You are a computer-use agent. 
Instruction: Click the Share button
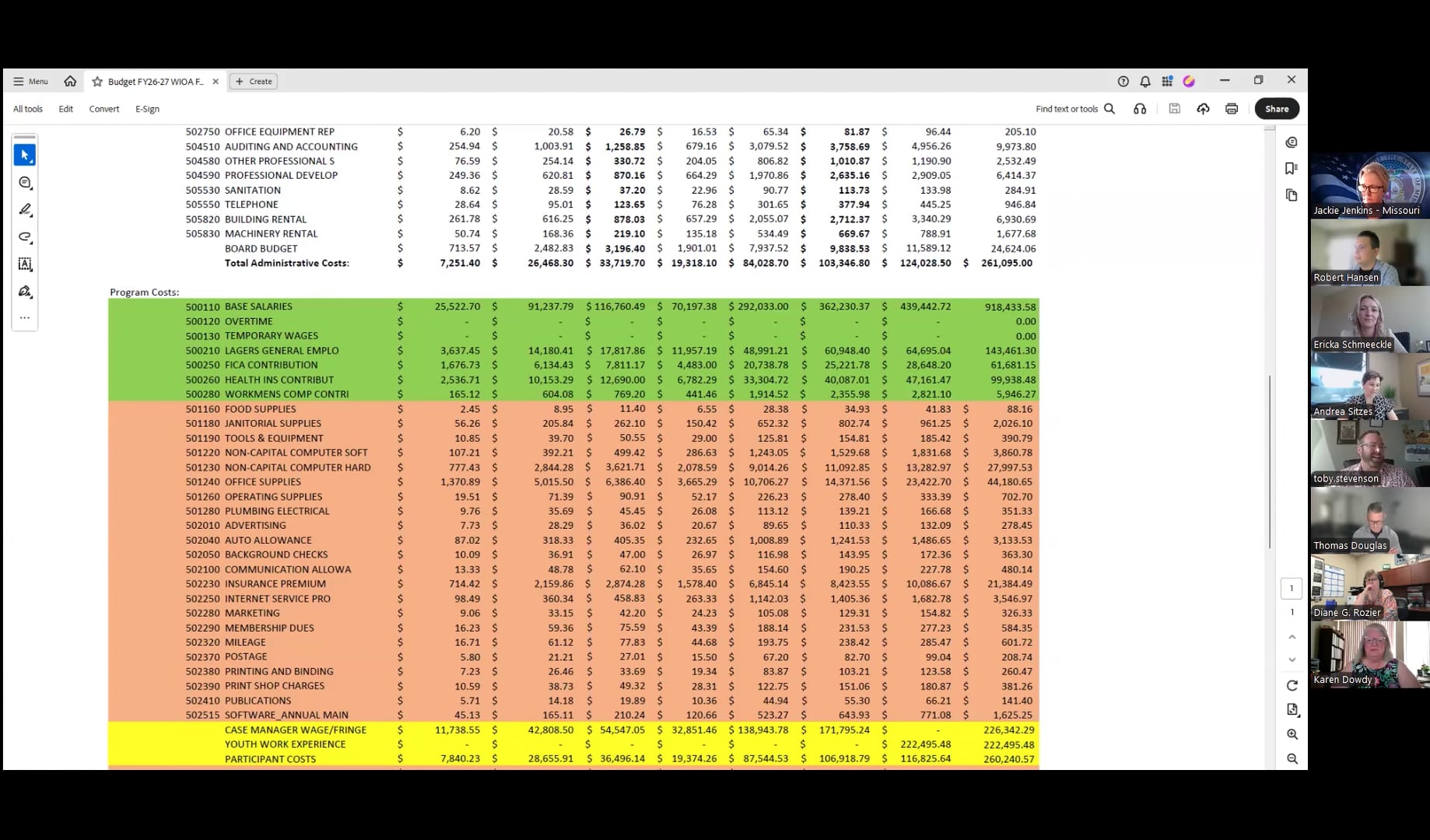(1277, 109)
